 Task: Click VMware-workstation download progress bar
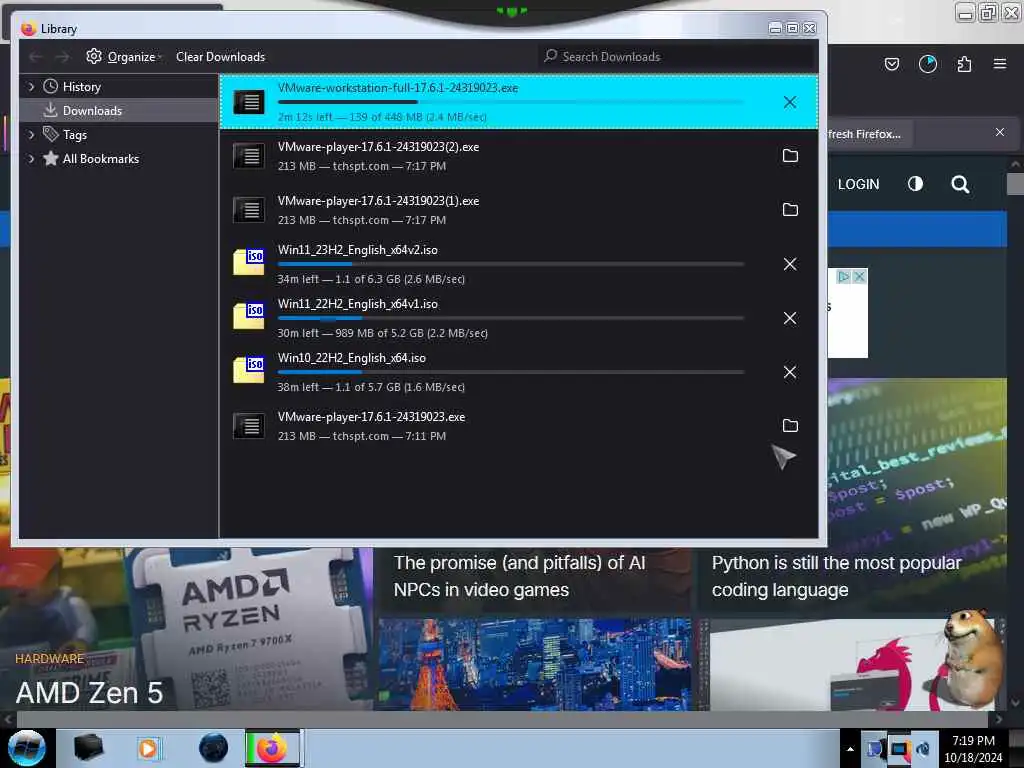[511, 102]
